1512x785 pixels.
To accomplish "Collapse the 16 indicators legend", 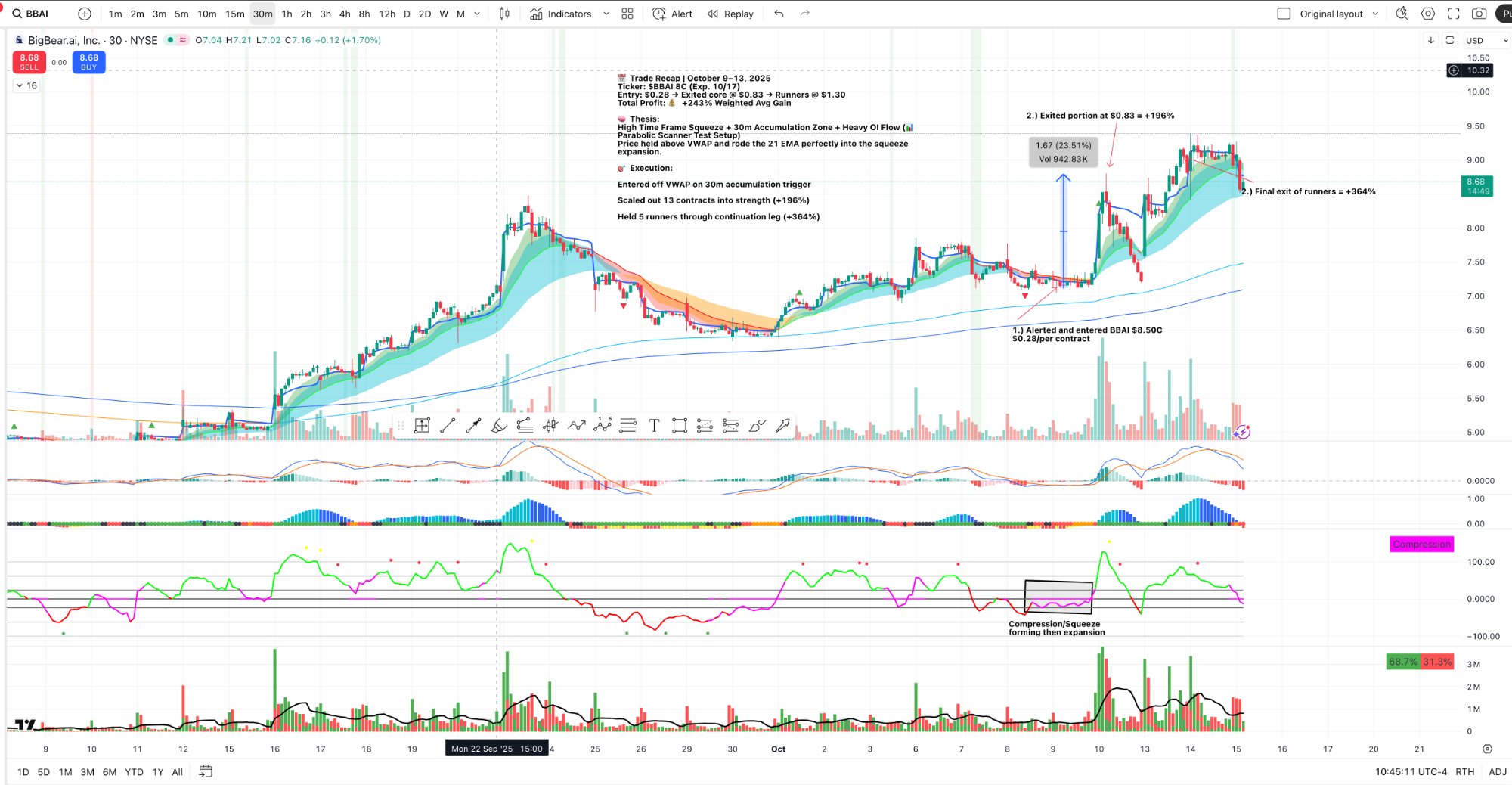I will 26,85.
